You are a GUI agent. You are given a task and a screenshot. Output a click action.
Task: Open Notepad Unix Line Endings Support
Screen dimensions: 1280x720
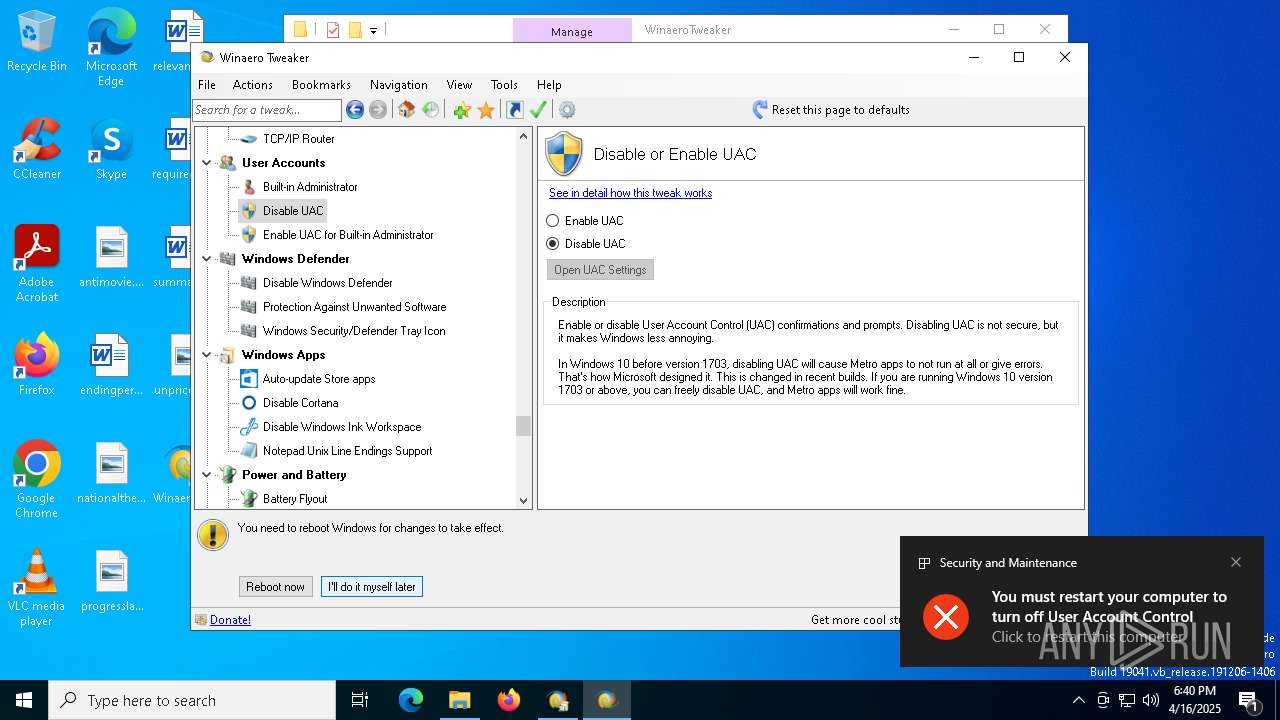[x=347, y=451]
